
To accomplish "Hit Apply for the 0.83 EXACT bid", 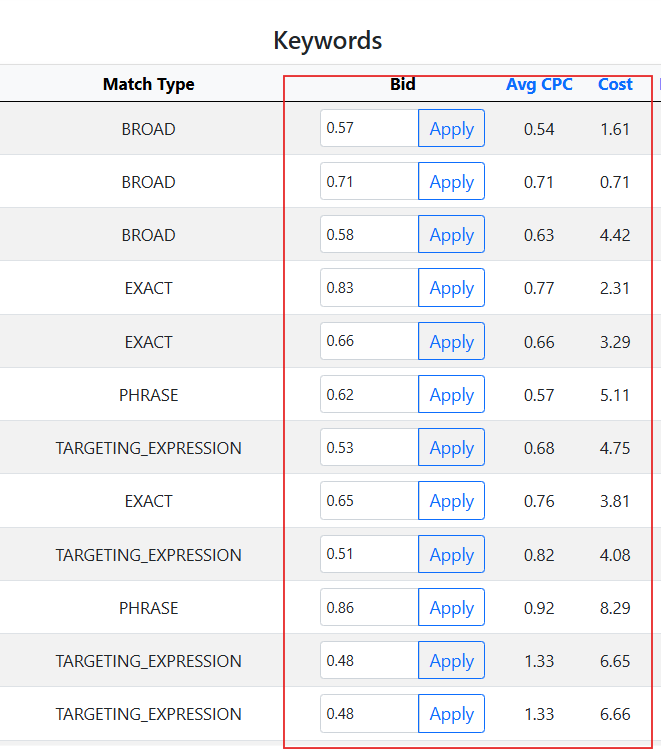I will 451,288.
